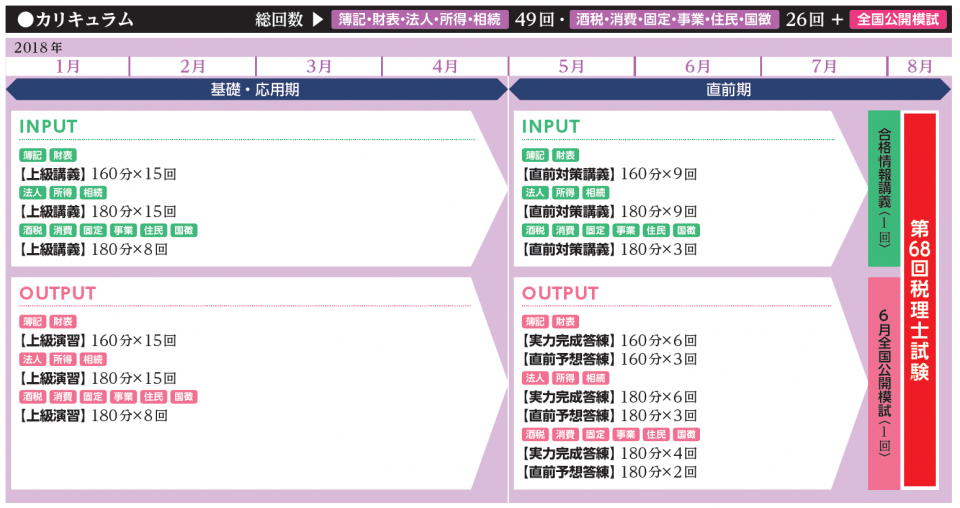Click green 簿記 tag in 基礎・応用期 INPUT
This screenshot has width=960, height=508.
33,155
